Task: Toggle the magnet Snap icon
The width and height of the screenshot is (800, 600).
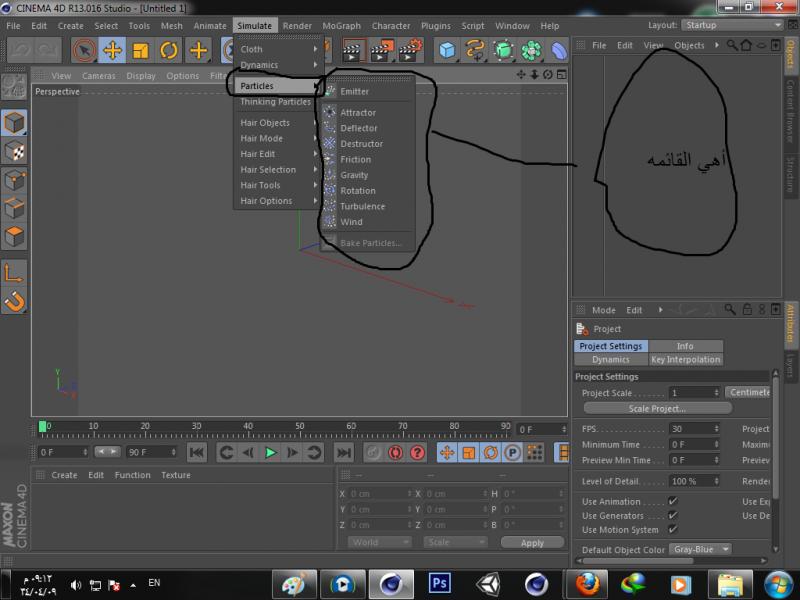Action: pos(14,300)
